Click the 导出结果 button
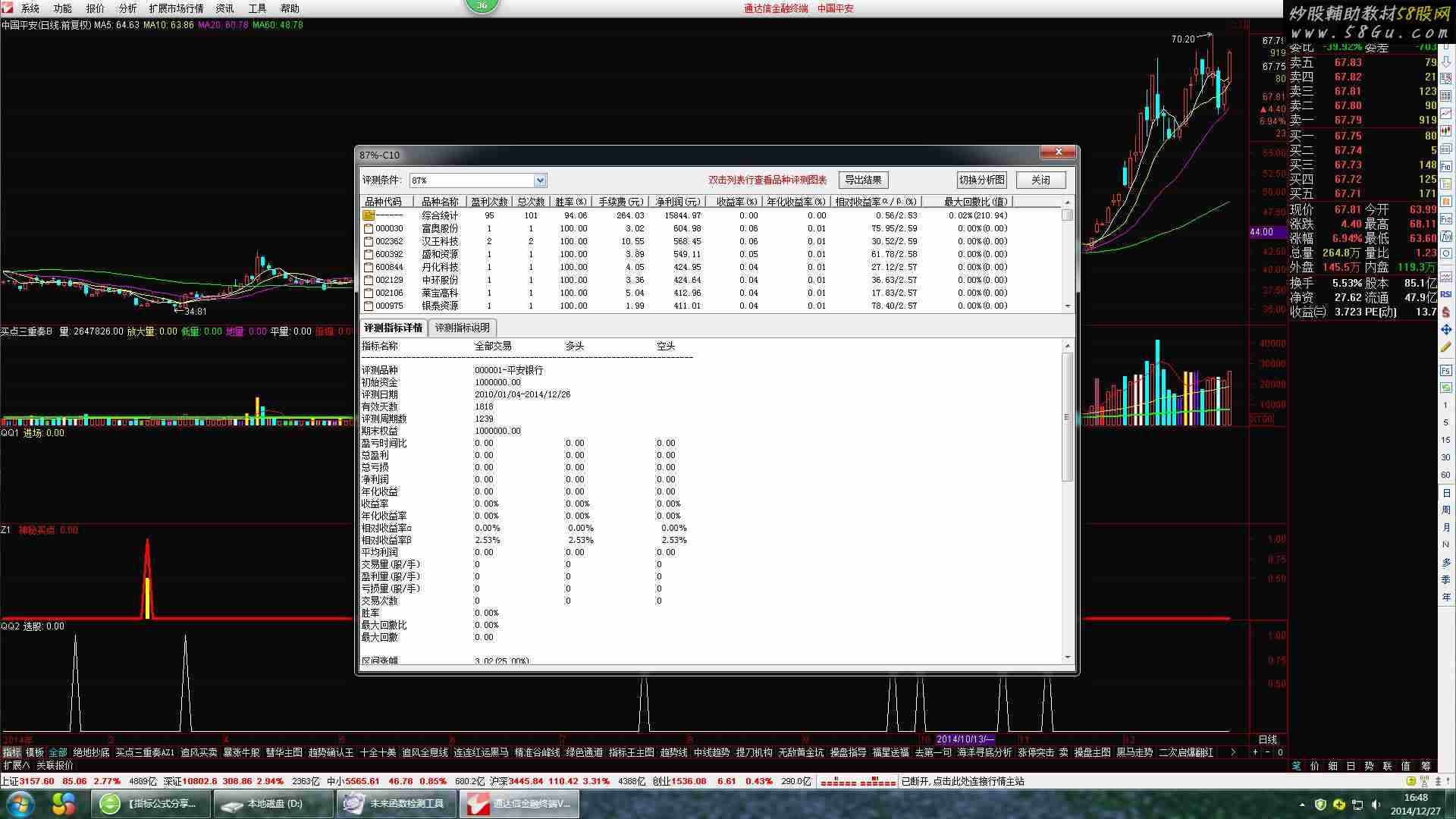This screenshot has height=819, width=1456. pos(863,180)
